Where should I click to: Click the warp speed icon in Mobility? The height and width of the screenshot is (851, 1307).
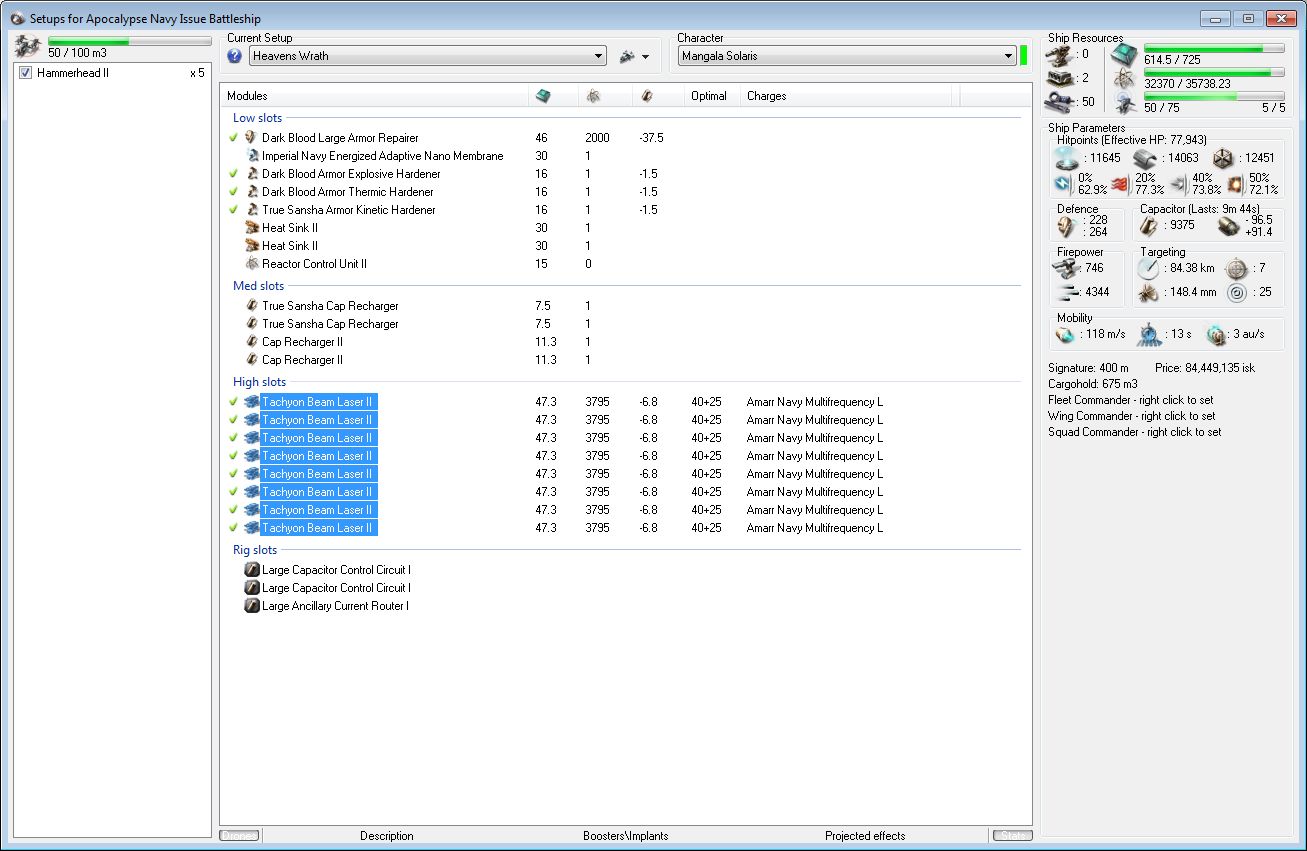[x=1215, y=334]
